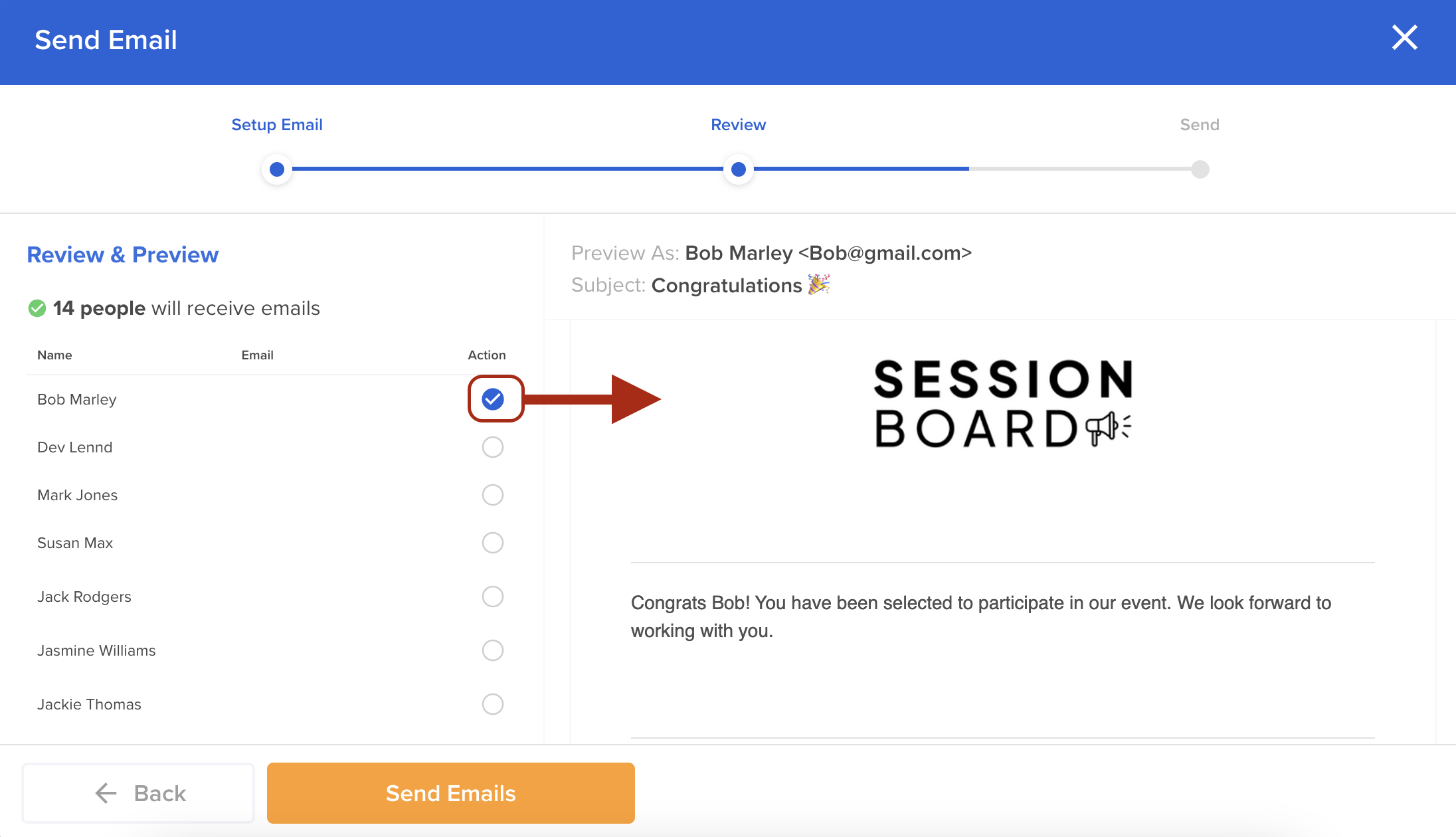Select Mark Jones for preview

493,495
